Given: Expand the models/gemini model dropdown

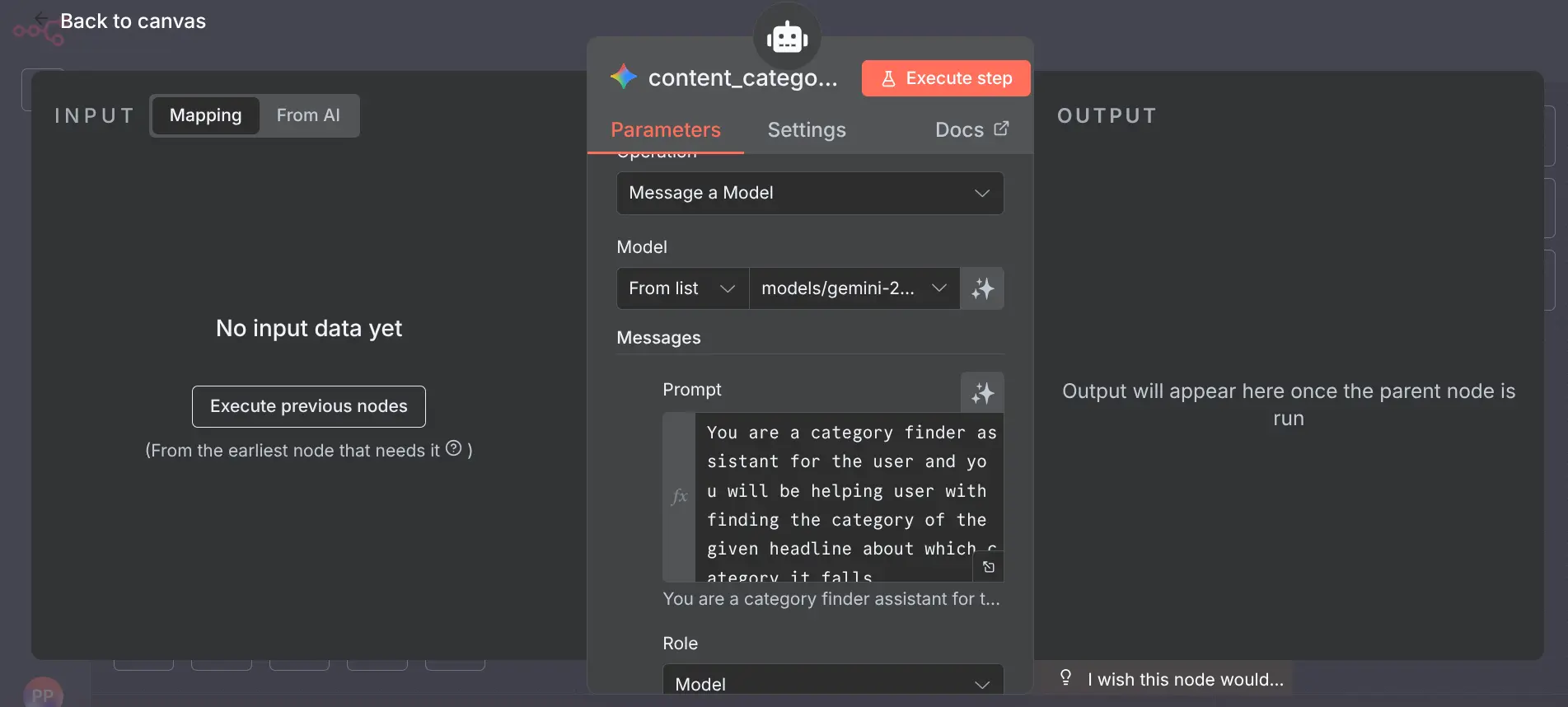Looking at the screenshot, I should (853, 288).
